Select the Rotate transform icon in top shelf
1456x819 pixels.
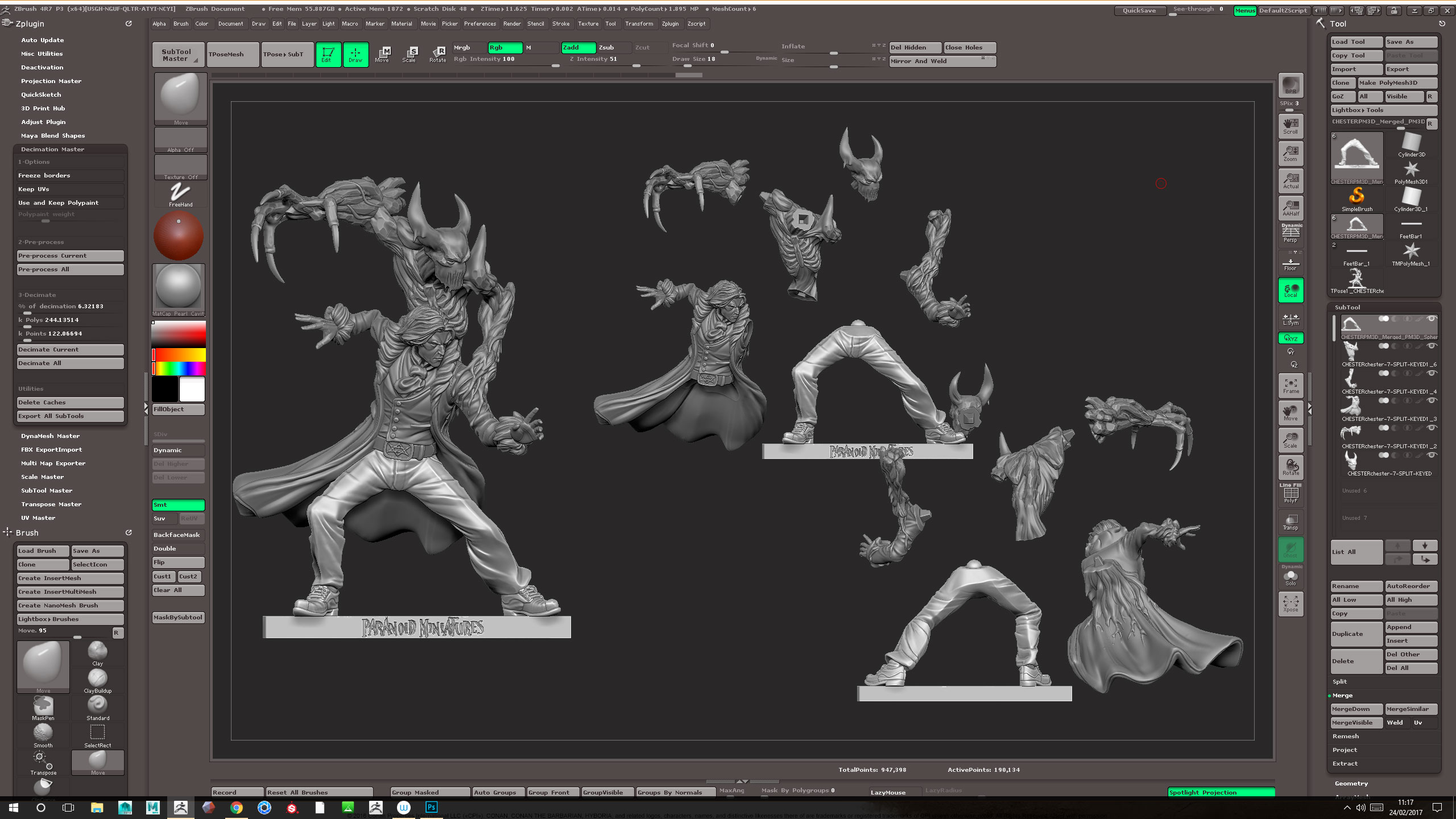pos(437,54)
